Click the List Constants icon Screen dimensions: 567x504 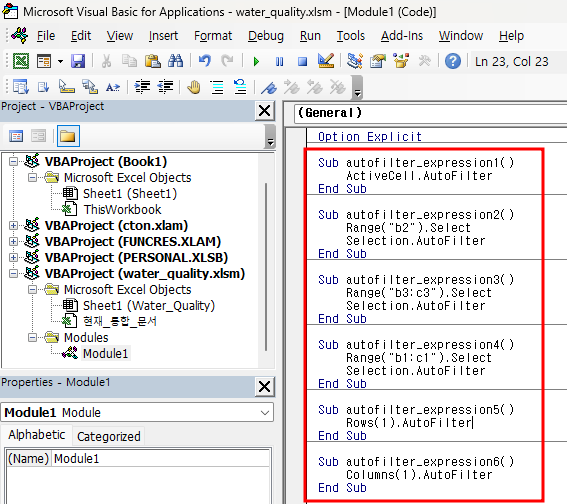click(44, 87)
